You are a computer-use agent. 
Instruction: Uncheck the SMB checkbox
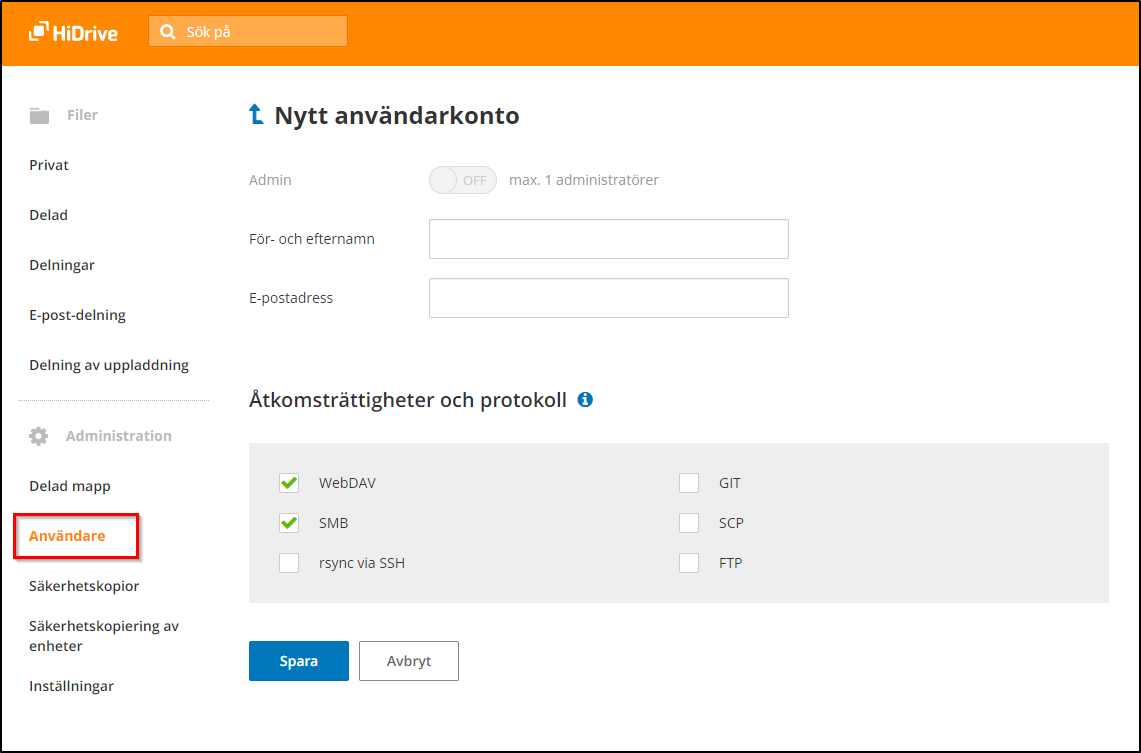(289, 523)
